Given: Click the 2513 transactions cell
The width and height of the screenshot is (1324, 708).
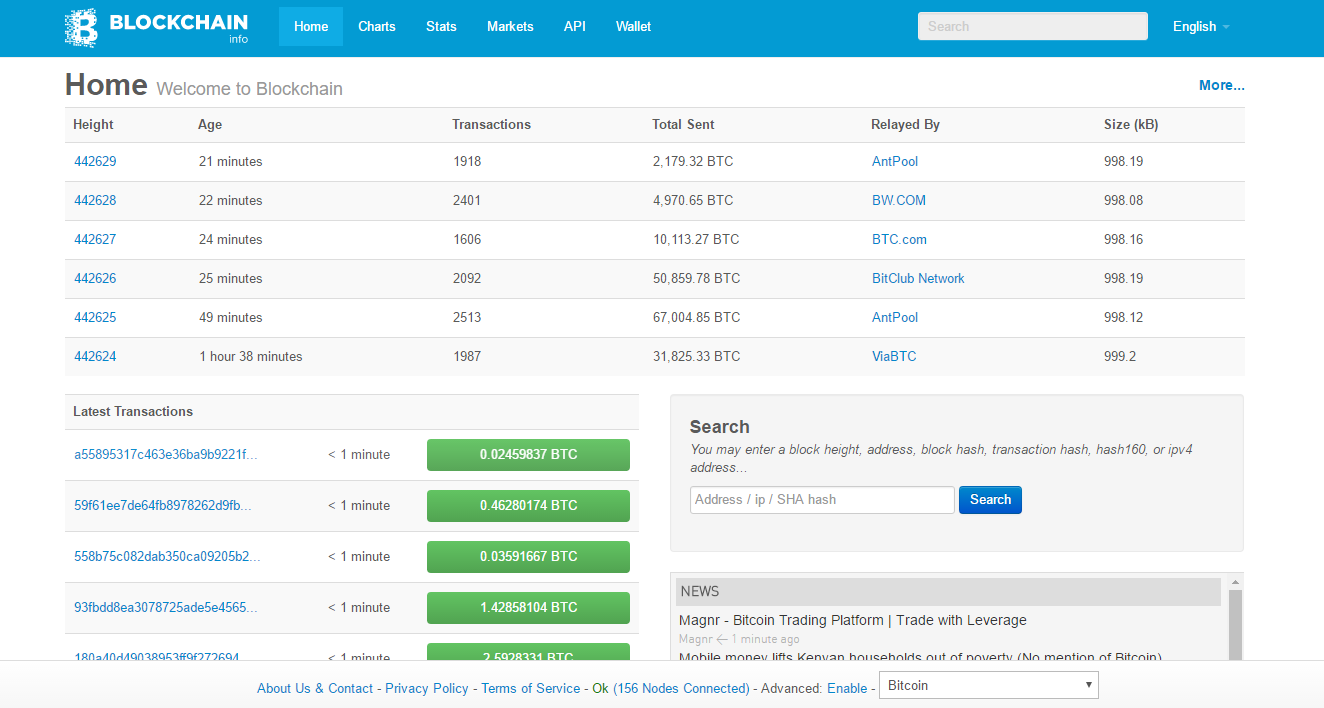Looking at the screenshot, I should click(x=467, y=317).
